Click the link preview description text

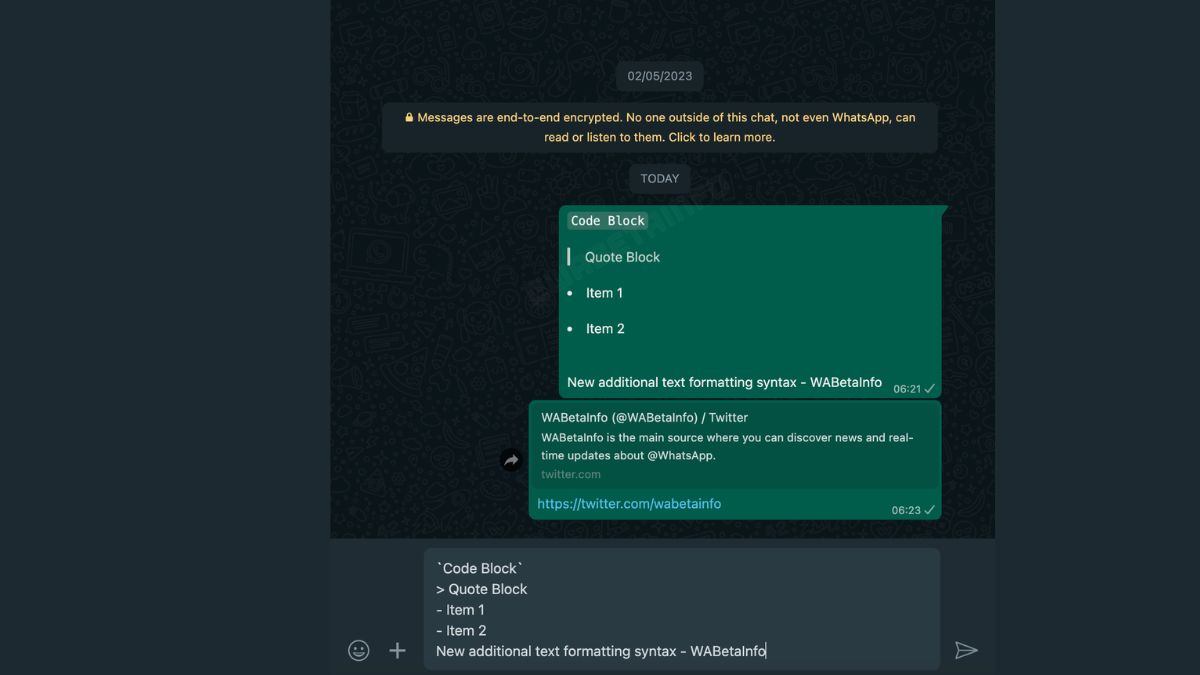click(727, 446)
